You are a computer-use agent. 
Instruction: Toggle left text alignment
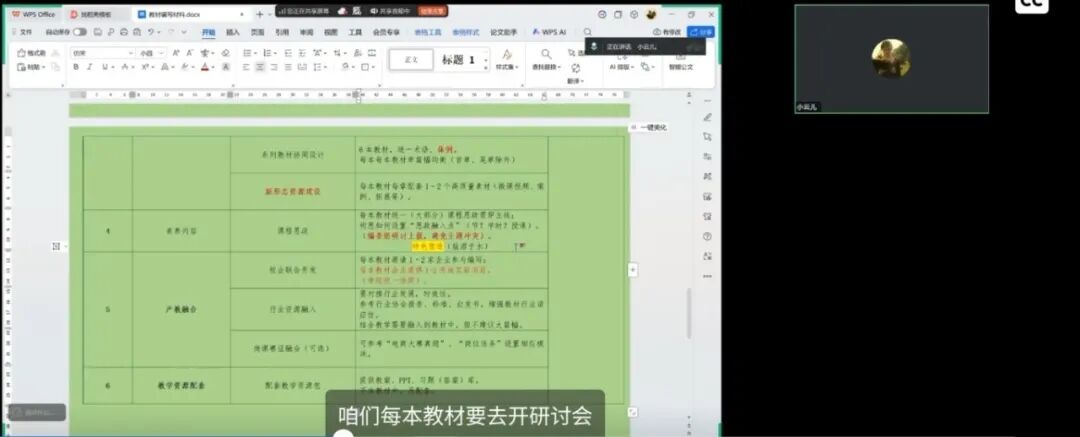(246, 67)
